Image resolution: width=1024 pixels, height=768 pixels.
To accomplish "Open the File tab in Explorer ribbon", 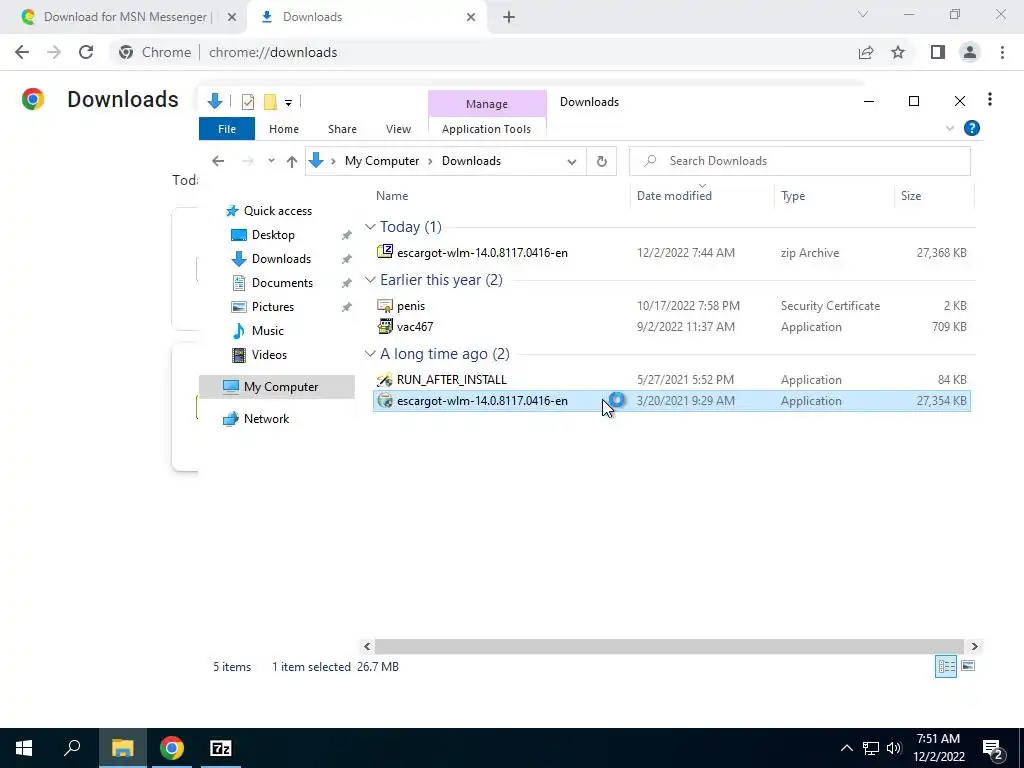I will pos(227,129).
